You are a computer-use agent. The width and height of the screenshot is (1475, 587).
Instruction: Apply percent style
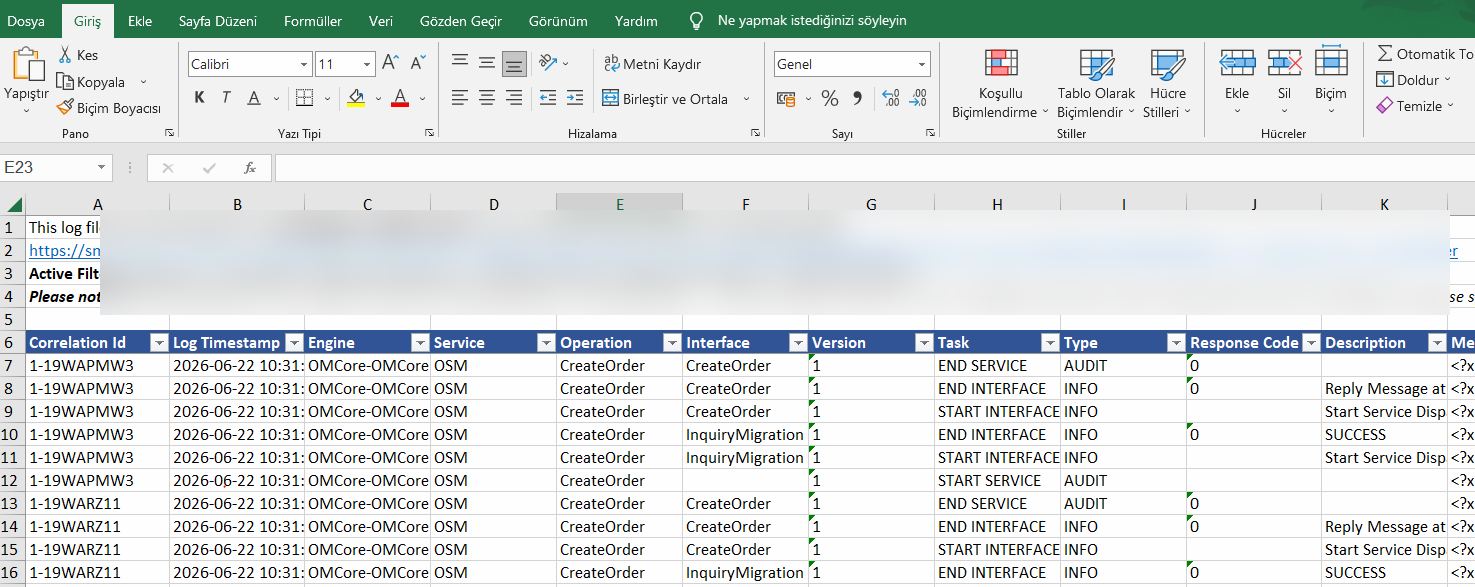click(x=830, y=98)
